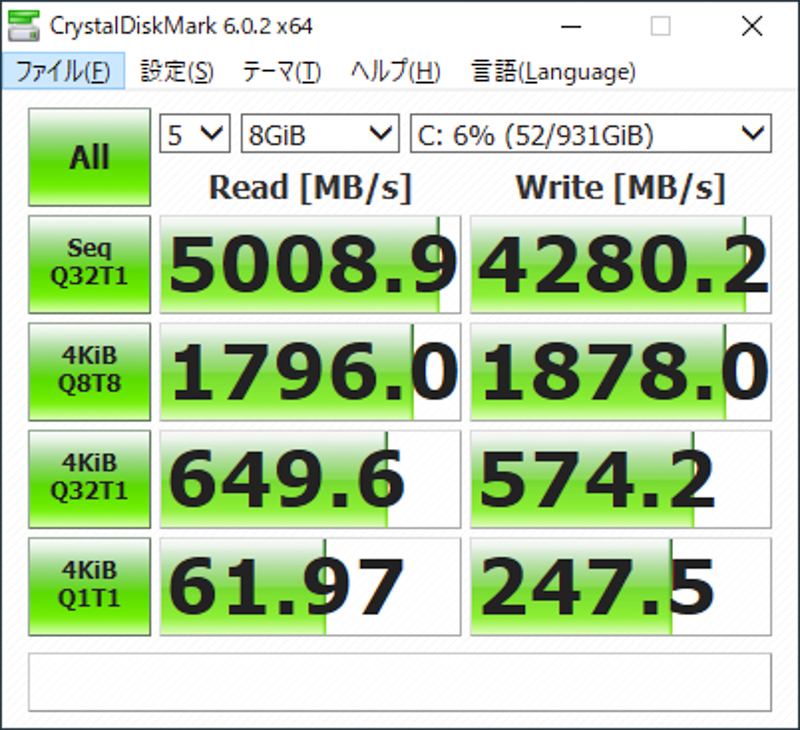Click the 4KiB Q8T8 Read result box
Screen dimensions: 800x730
308,371
